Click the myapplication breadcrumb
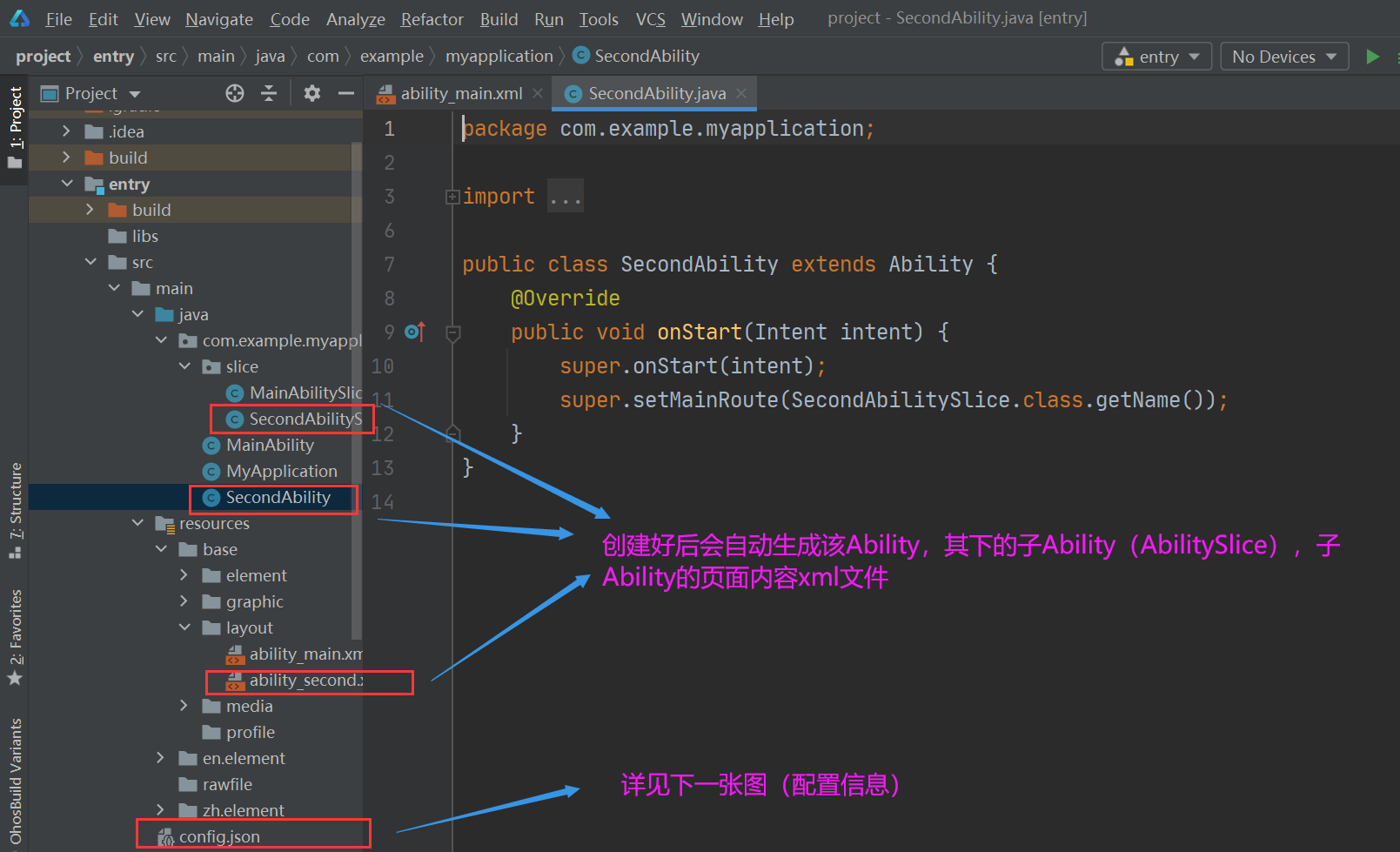This screenshot has width=1400, height=852. [x=499, y=56]
